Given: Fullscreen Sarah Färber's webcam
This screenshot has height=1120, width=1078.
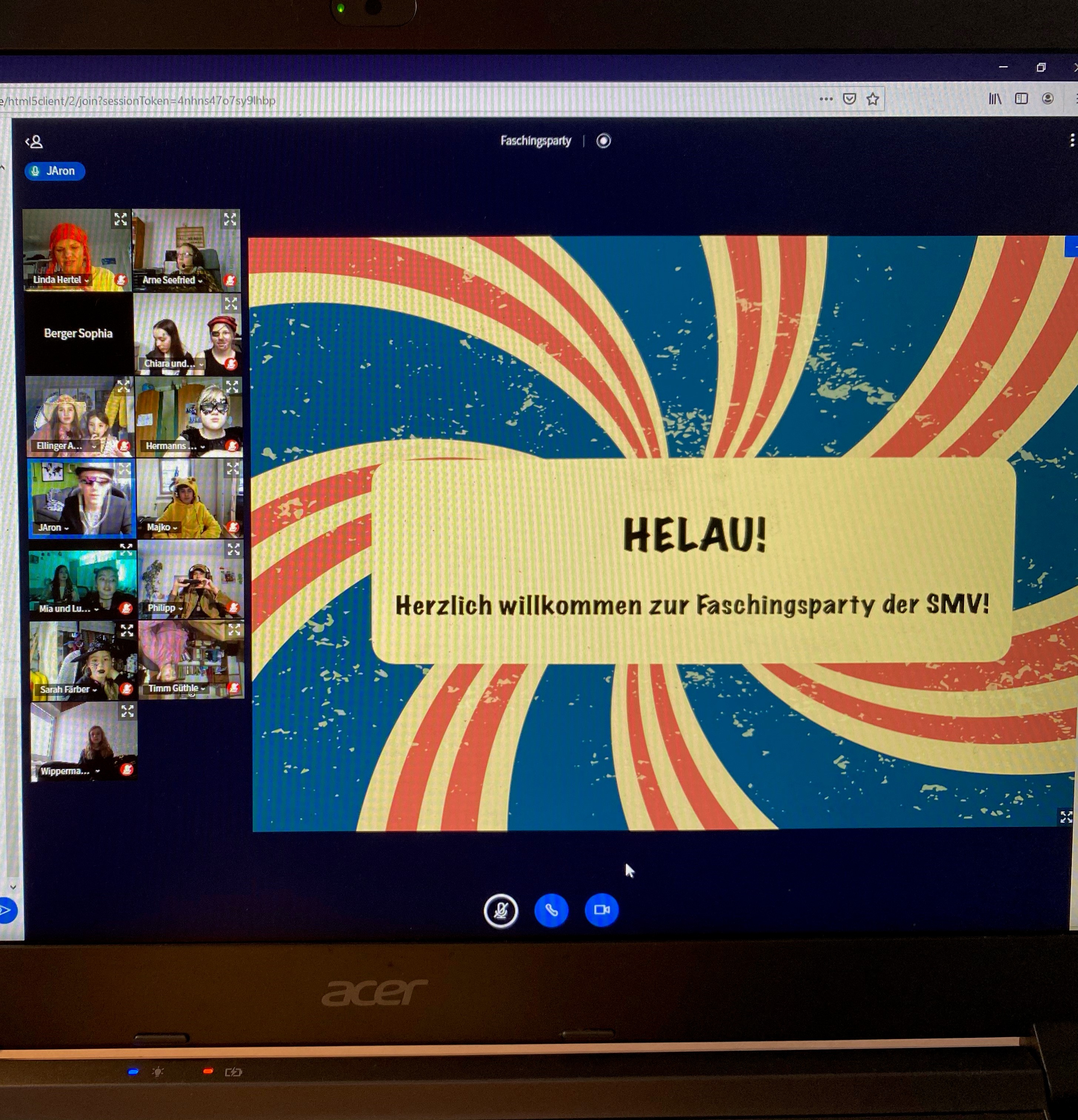Looking at the screenshot, I should 127,630.
